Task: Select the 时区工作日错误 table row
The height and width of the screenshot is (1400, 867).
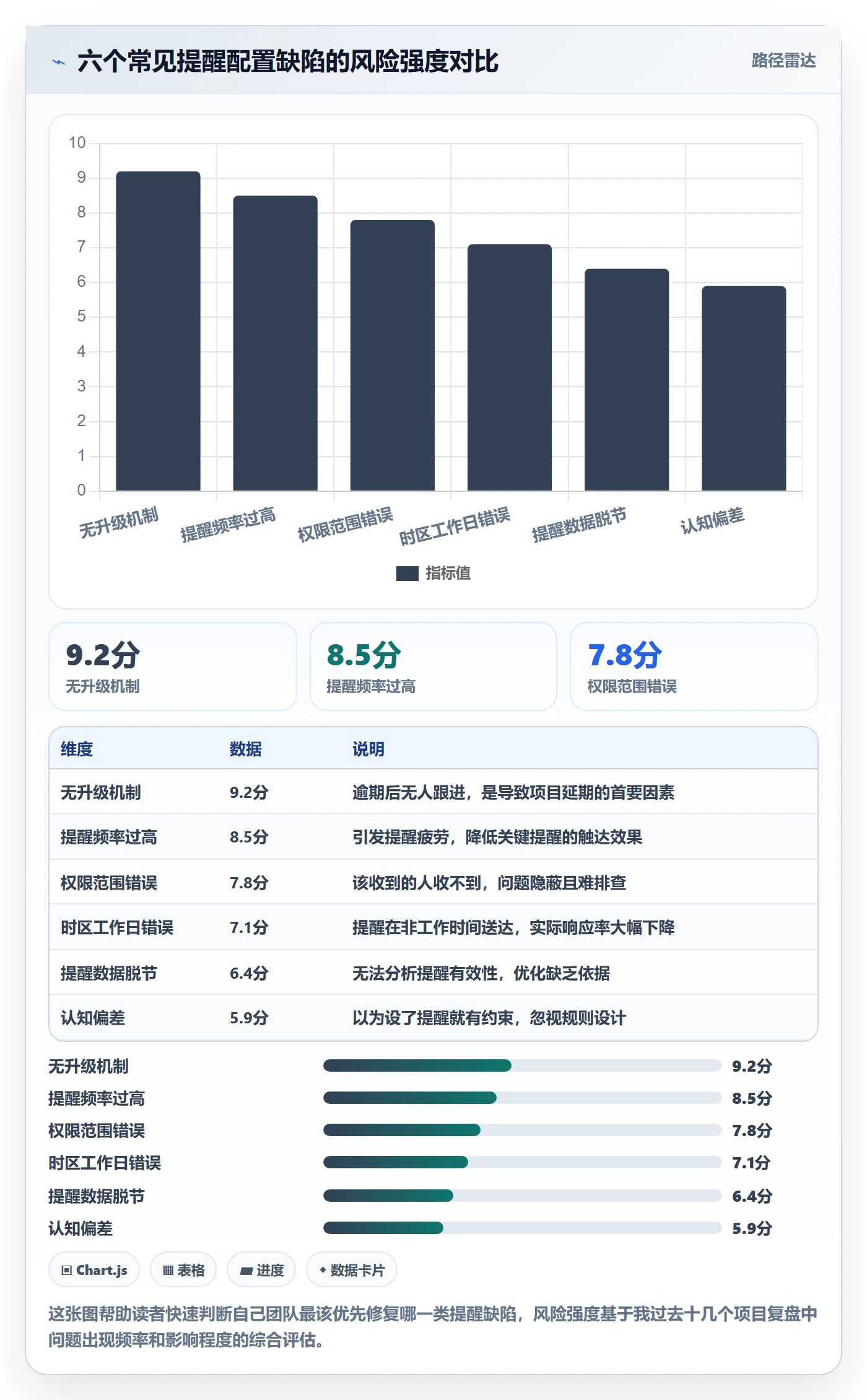Action: [434, 927]
